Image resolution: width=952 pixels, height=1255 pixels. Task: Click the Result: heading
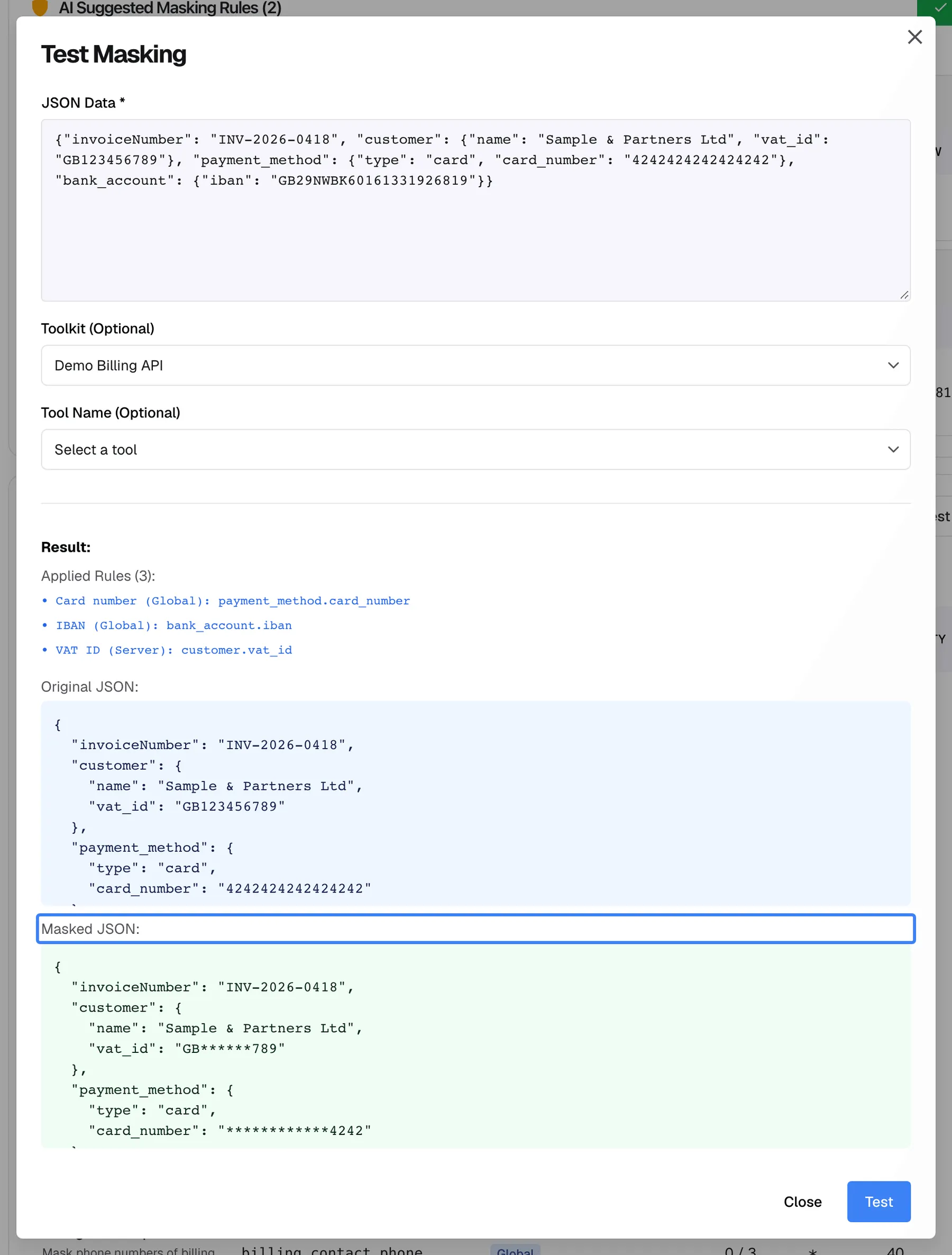pos(66,547)
